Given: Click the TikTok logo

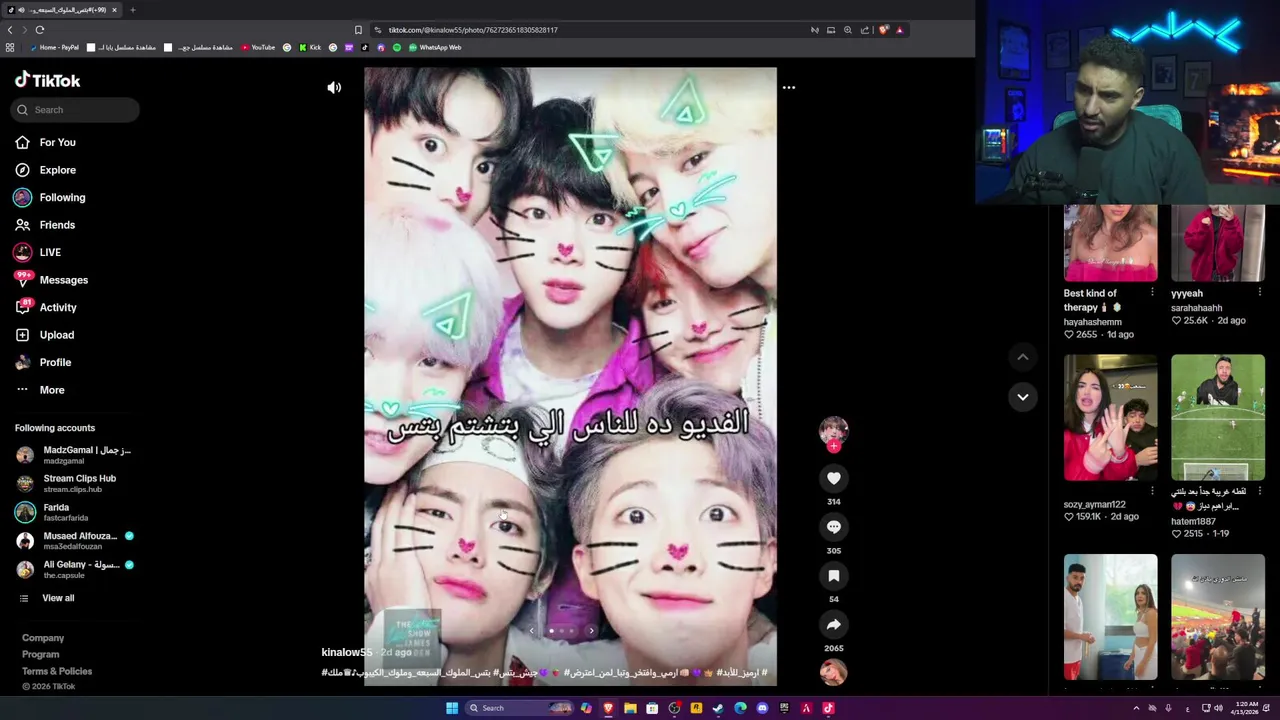Looking at the screenshot, I should (47, 80).
